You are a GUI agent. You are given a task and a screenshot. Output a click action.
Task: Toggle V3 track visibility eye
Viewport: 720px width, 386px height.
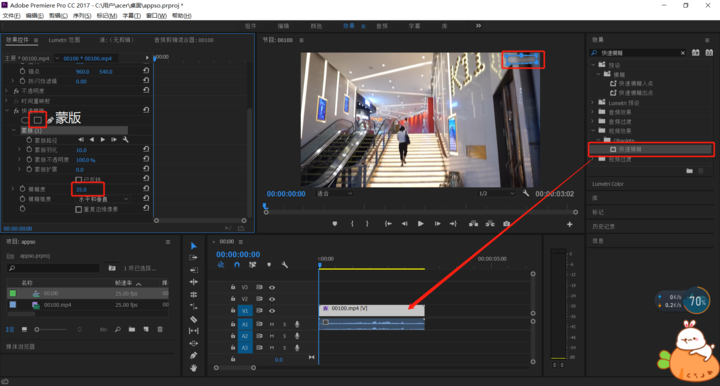click(x=272, y=287)
